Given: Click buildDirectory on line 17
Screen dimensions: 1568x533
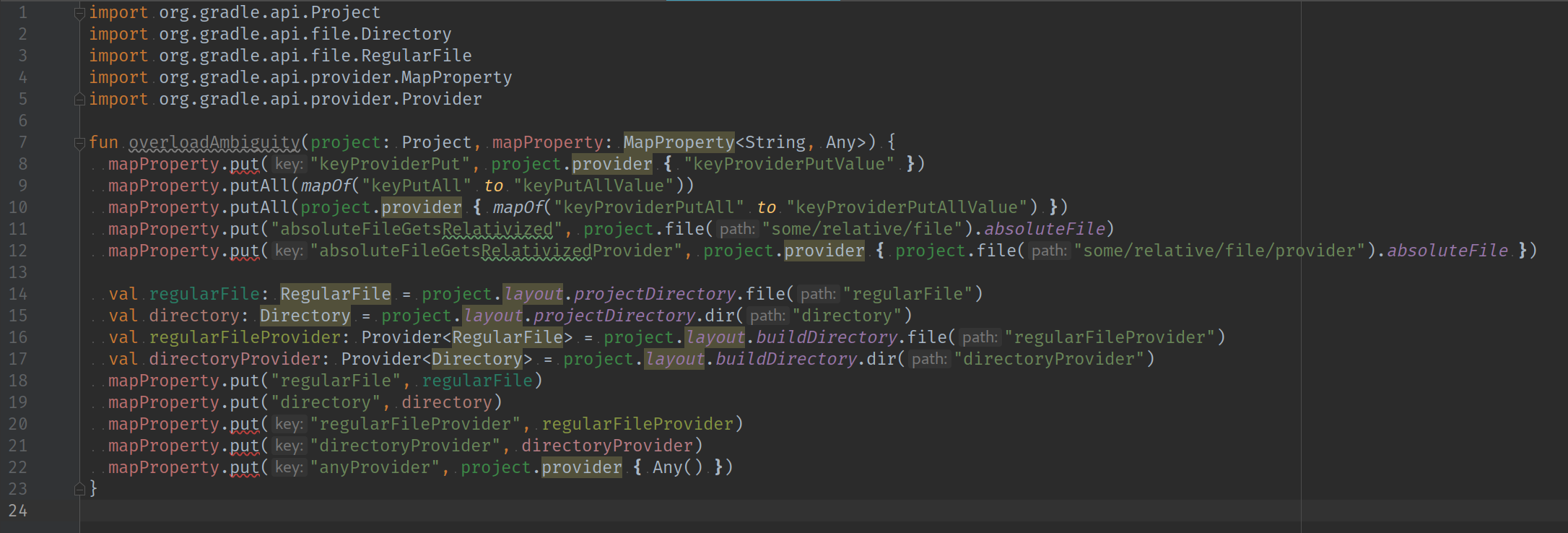Looking at the screenshot, I should tap(786, 359).
